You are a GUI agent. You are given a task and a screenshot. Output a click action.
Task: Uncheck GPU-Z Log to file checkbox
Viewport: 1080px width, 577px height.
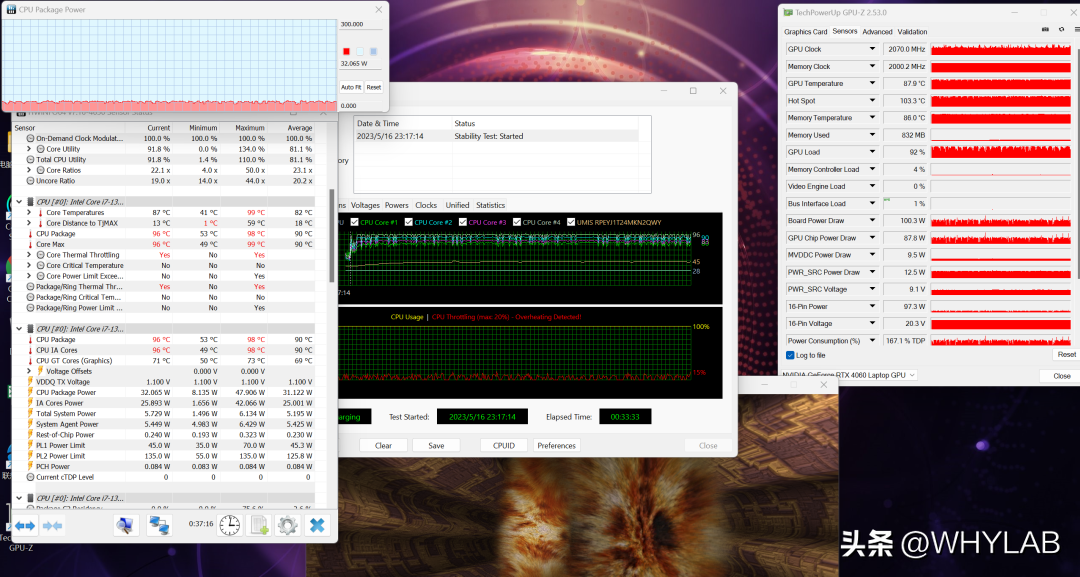790,355
